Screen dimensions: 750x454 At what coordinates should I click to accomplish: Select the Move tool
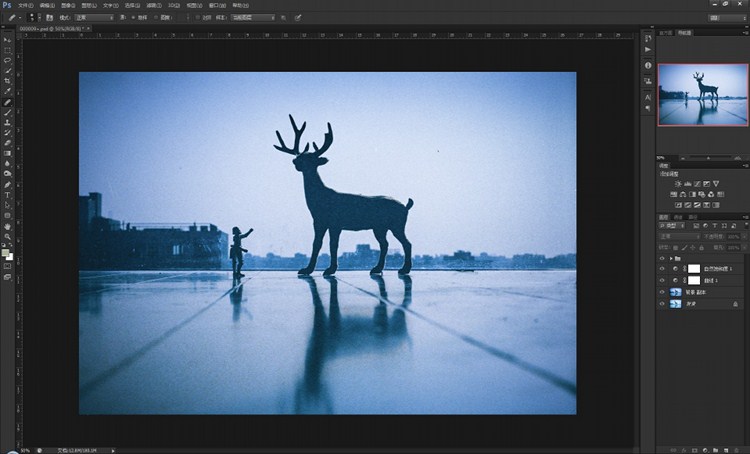click(7, 40)
